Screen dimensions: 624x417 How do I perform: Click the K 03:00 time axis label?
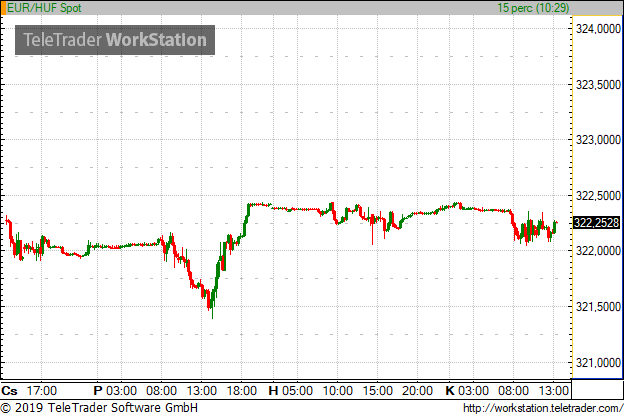click(467, 390)
